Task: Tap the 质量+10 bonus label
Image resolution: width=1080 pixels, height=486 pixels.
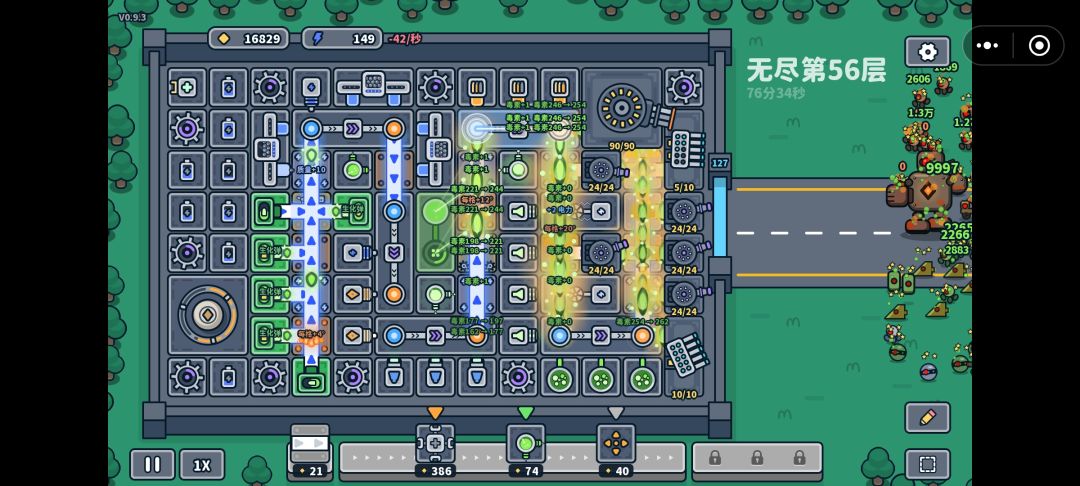Action: coord(311,169)
